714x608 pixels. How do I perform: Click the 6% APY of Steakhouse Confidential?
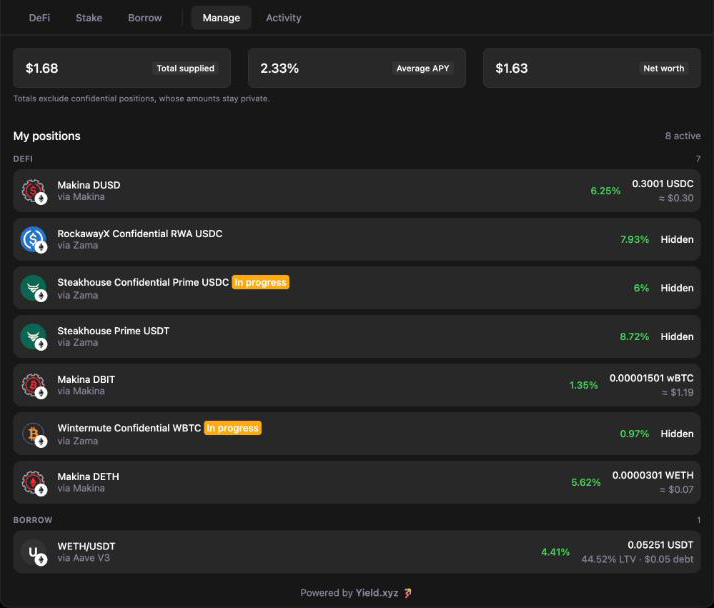(641, 288)
